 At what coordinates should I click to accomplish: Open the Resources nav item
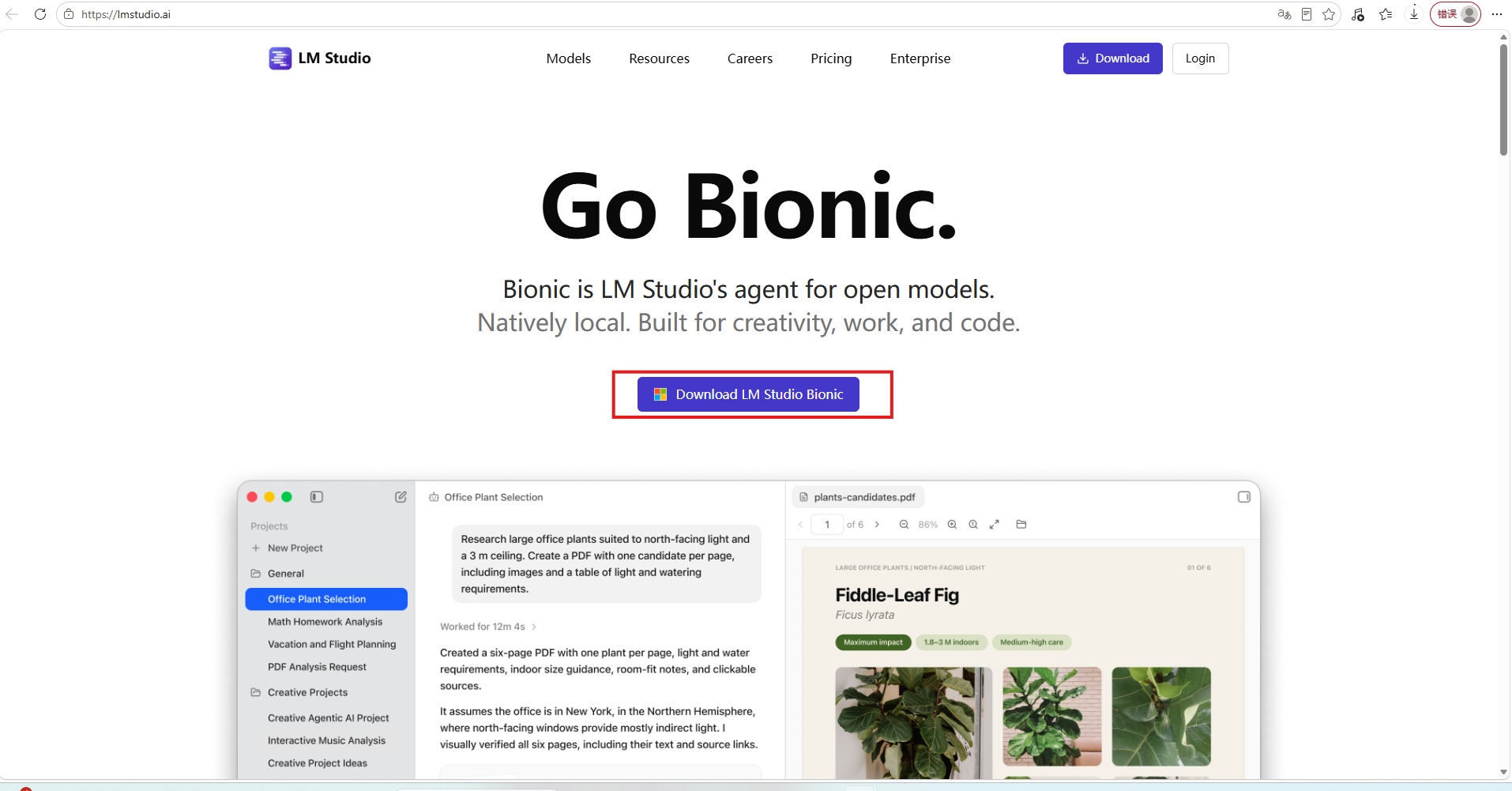(659, 58)
